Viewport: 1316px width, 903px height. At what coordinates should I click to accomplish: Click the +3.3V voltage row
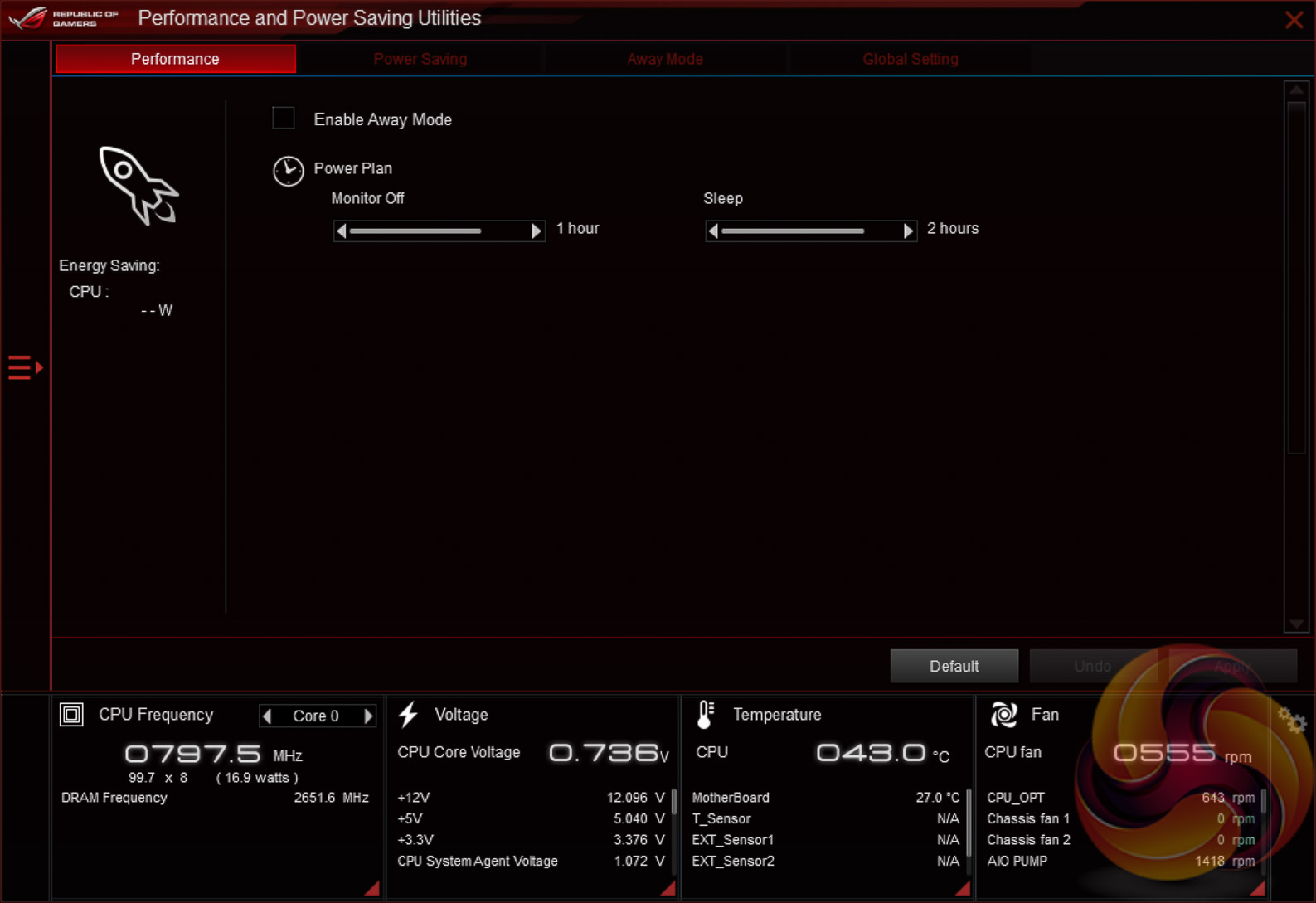pos(531,840)
